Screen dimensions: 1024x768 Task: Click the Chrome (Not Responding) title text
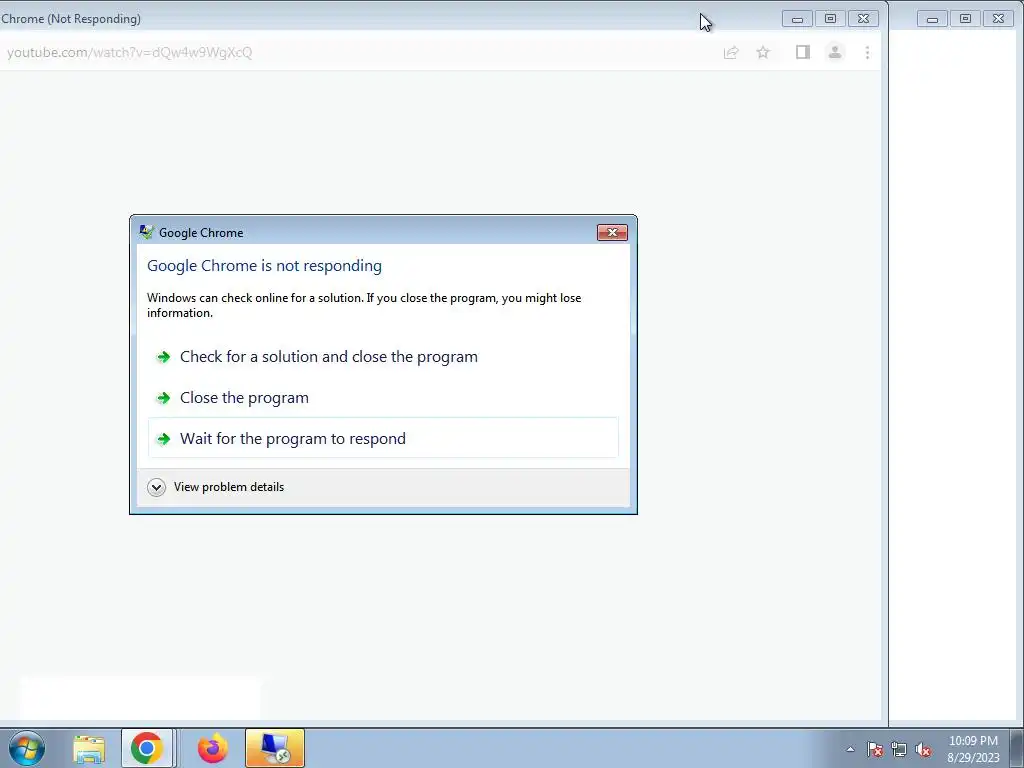[x=71, y=19]
